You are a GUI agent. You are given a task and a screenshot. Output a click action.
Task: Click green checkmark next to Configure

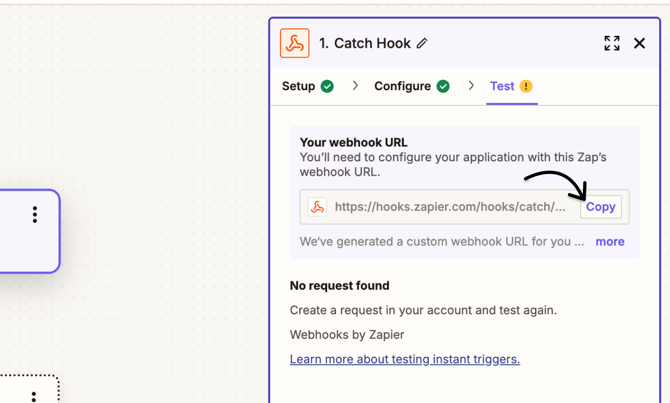(443, 86)
